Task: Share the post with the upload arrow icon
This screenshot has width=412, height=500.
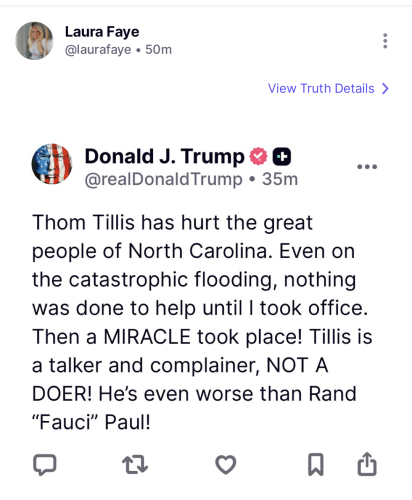Action: (x=367, y=464)
